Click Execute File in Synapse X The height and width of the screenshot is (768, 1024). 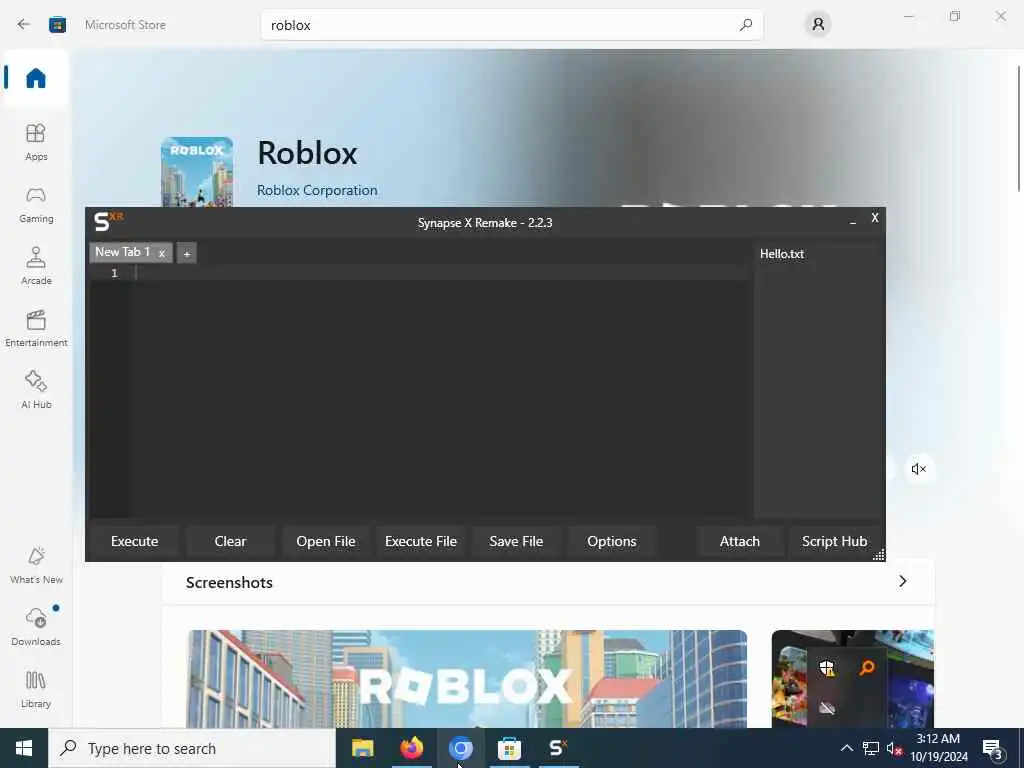421,541
